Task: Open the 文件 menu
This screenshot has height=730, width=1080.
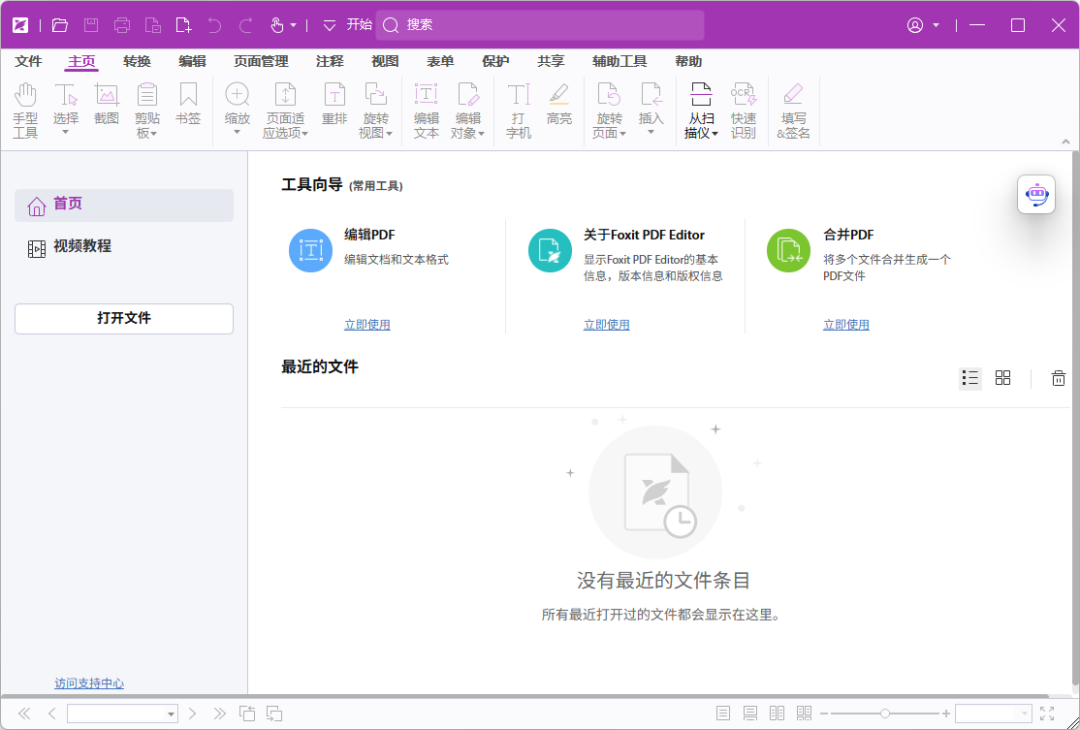Action: (28, 61)
